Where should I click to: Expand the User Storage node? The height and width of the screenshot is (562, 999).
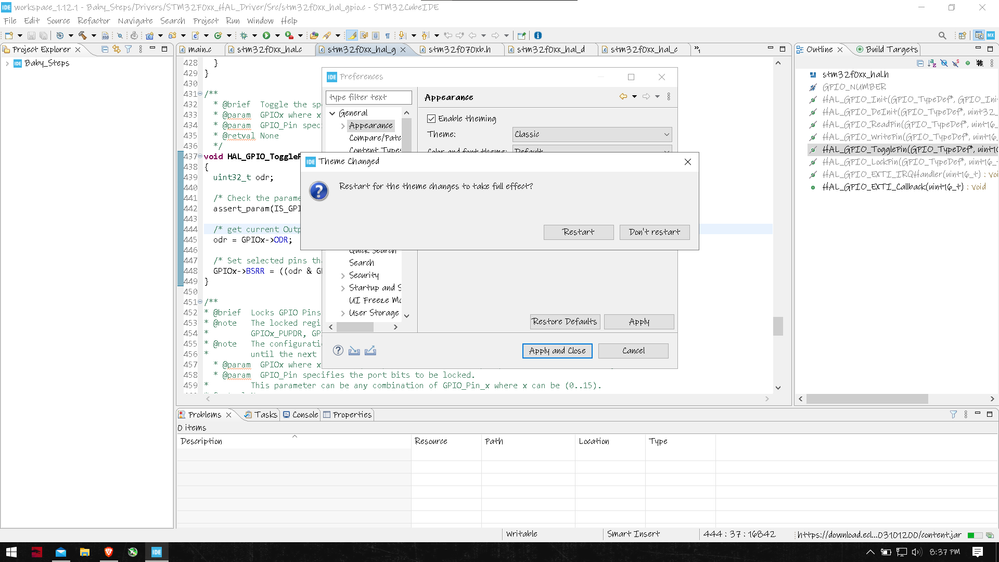pos(343,313)
